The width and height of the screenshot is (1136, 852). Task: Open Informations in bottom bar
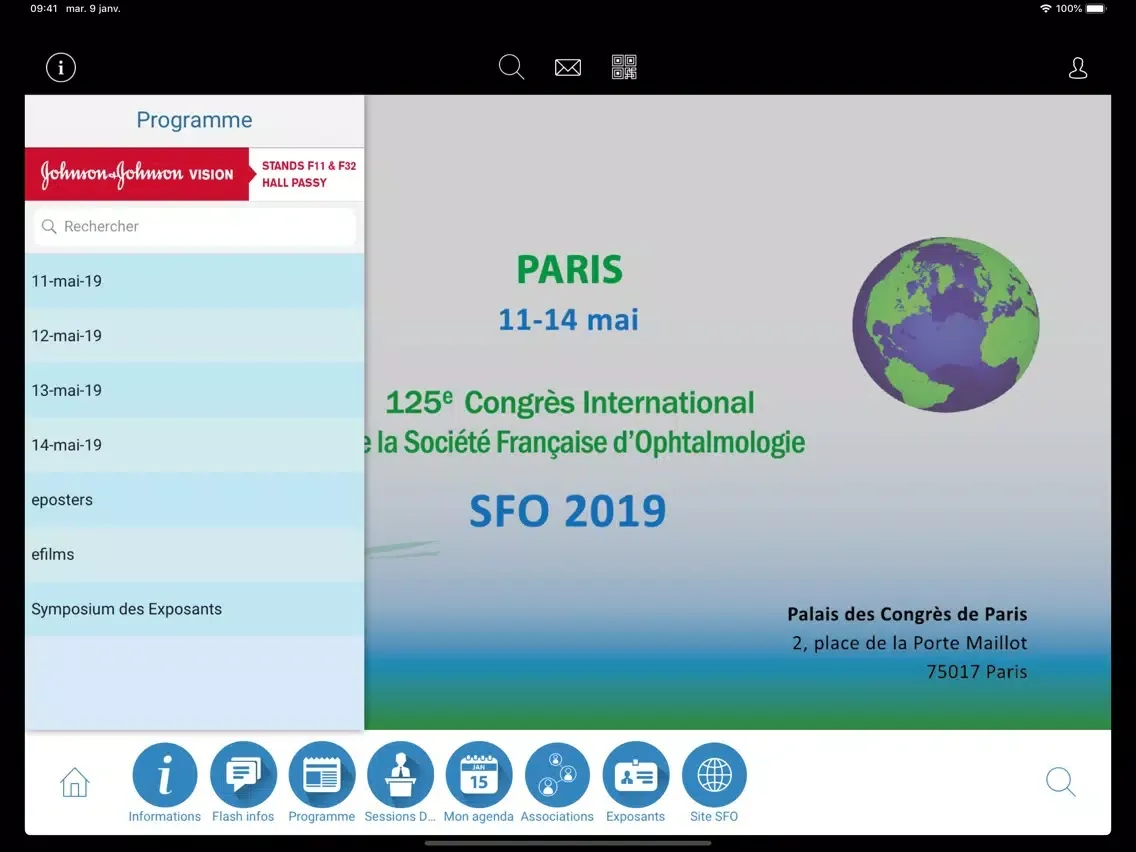165,775
